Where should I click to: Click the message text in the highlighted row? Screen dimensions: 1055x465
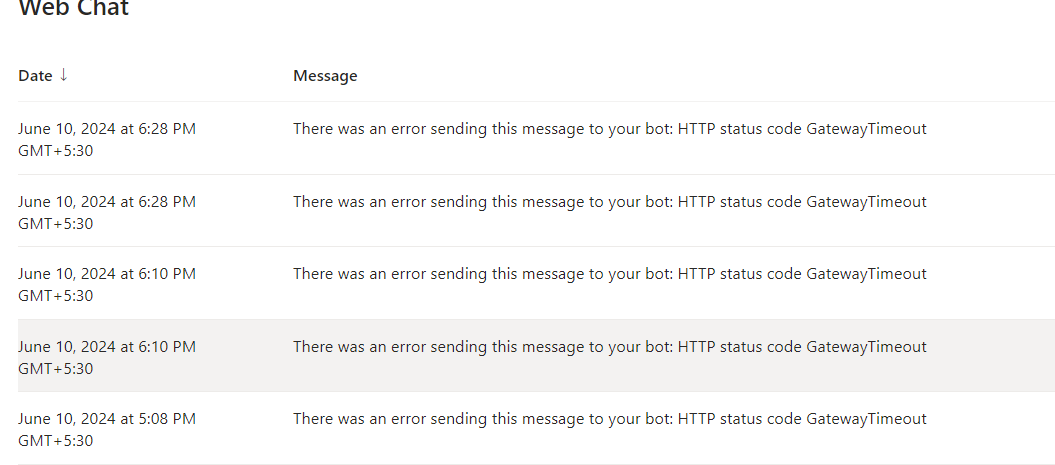609,346
